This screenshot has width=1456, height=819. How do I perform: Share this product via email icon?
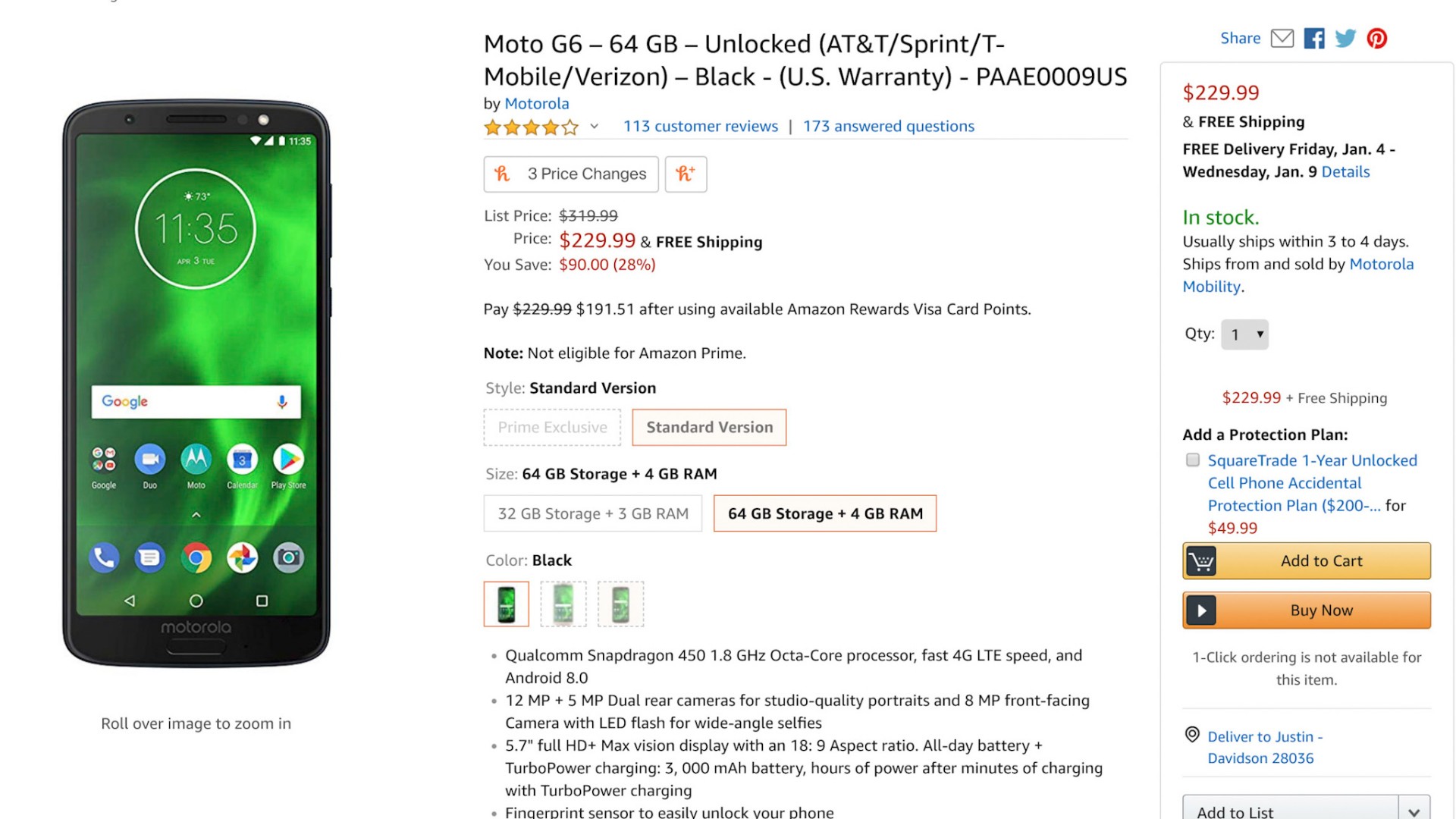pos(1282,39)
